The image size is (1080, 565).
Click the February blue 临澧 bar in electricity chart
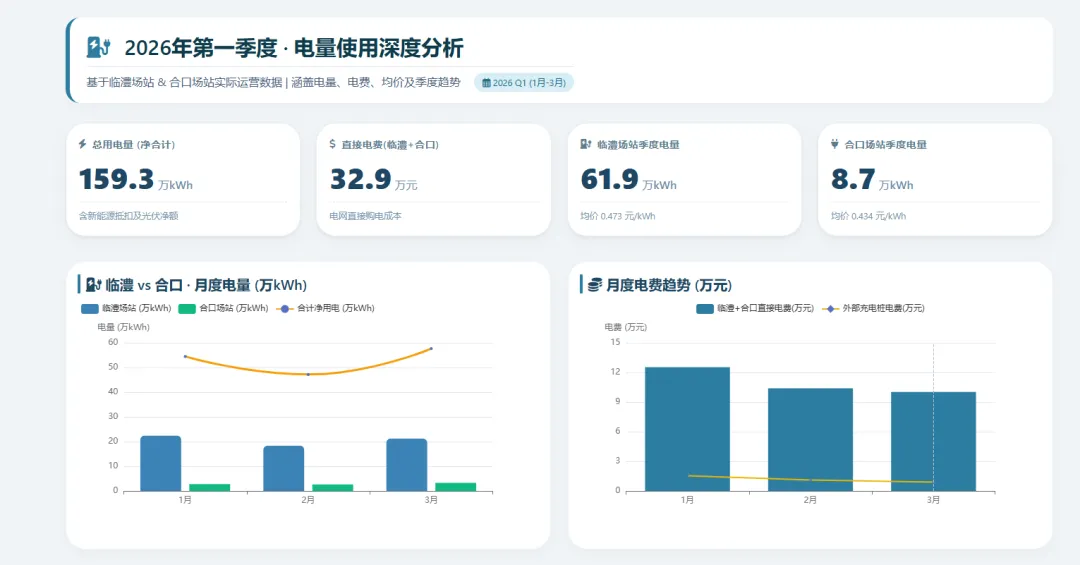click(284, 469)
